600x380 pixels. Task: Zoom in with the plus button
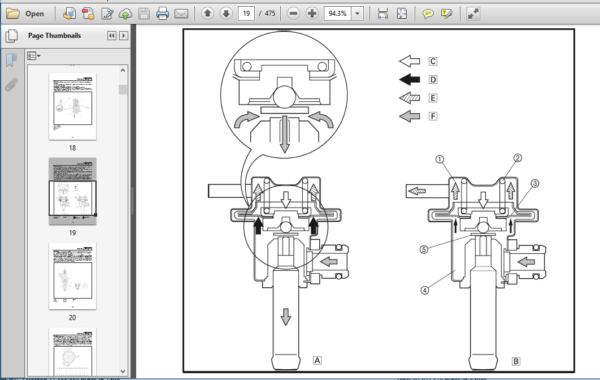click(312, 14)
